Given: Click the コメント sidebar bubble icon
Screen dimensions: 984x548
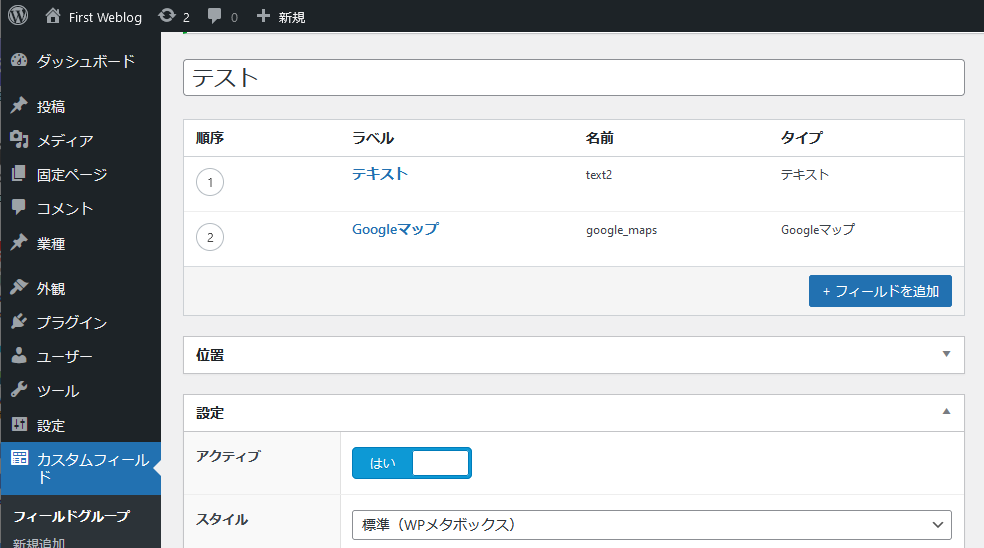Looking at the screenshot, I should [x=19, y=207].
